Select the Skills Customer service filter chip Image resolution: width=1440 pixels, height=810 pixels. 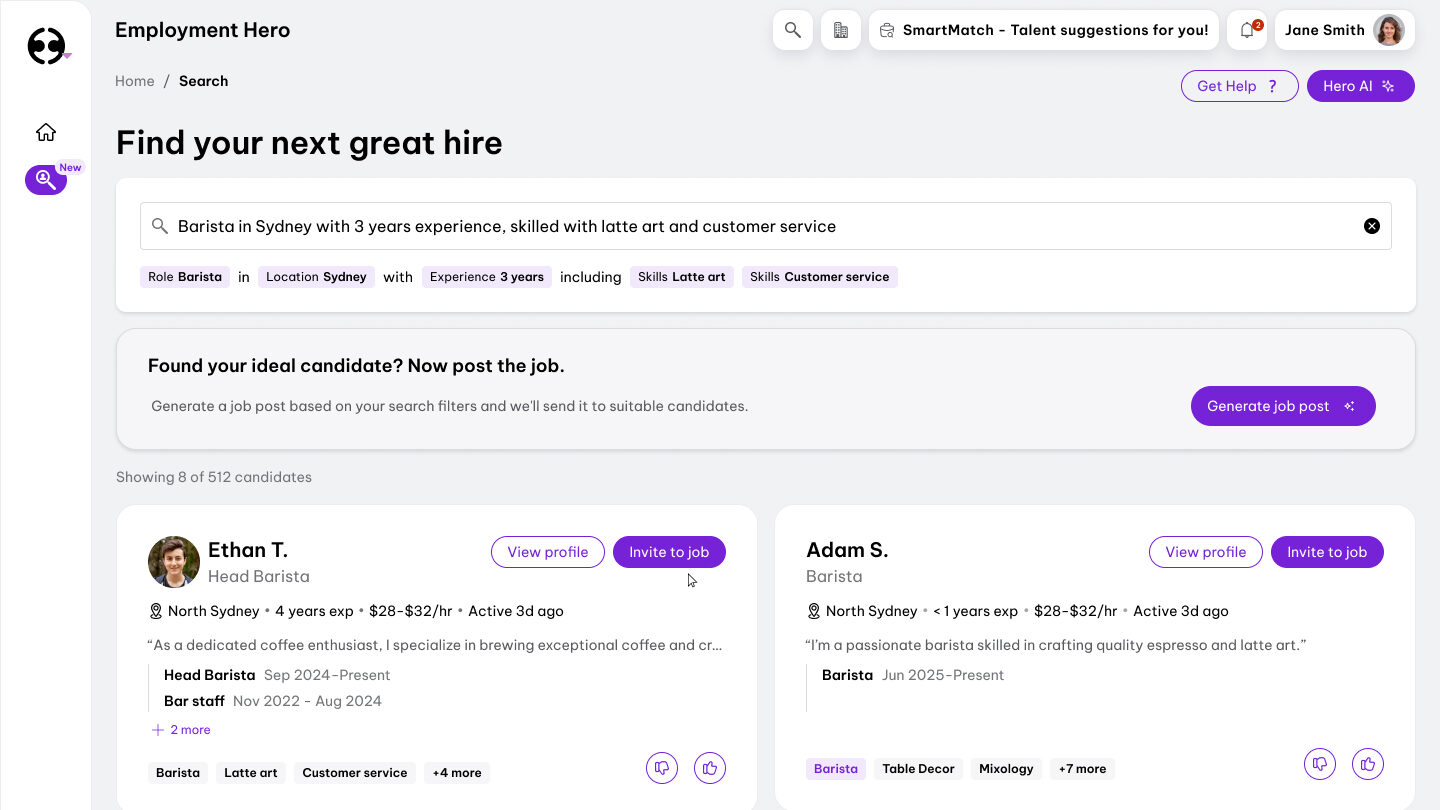coord(820,277)
